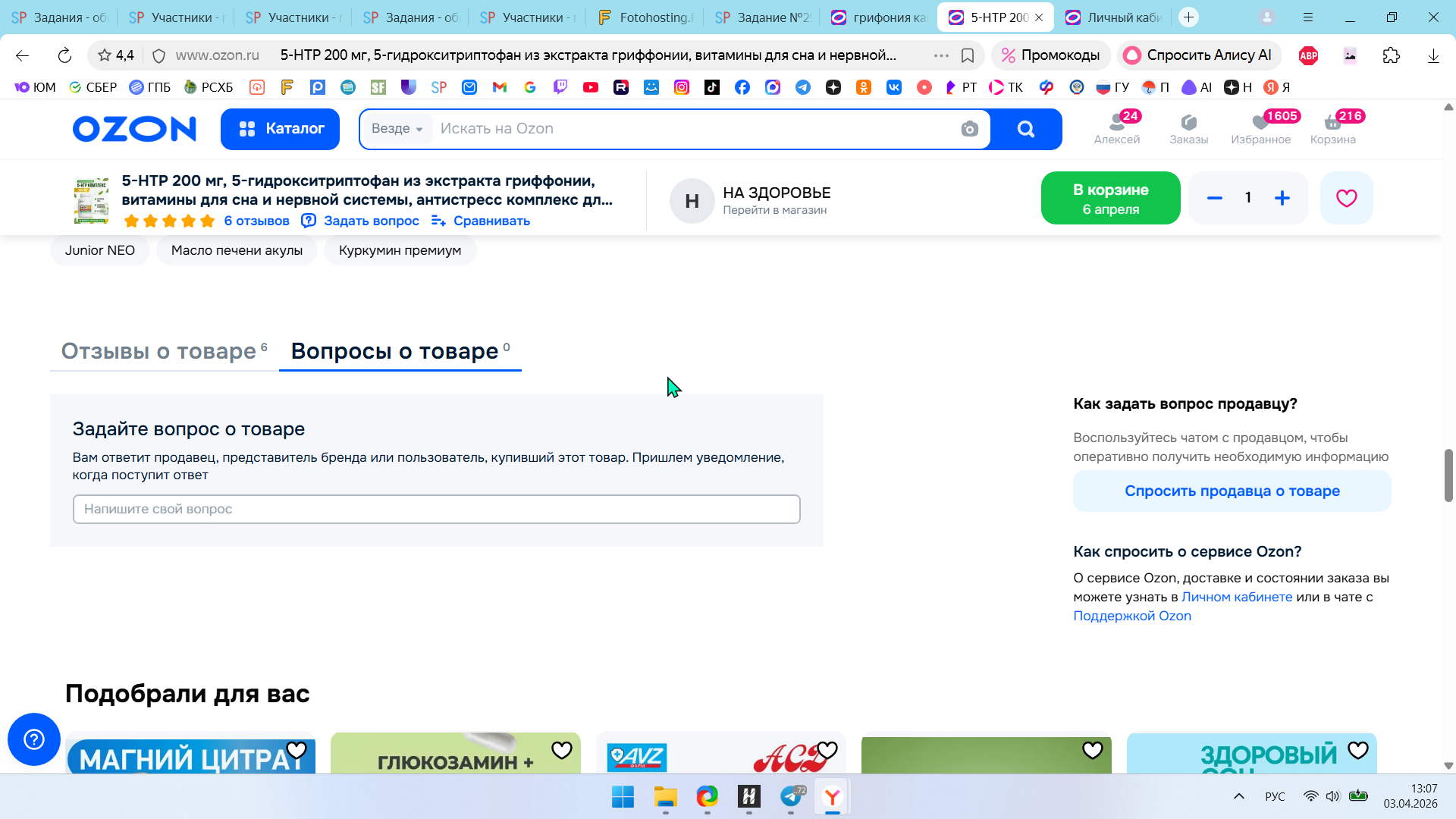Expand the Везде search scope dropdown
The width and height of the screenshot is (1456, 819).
coord(397,129)
